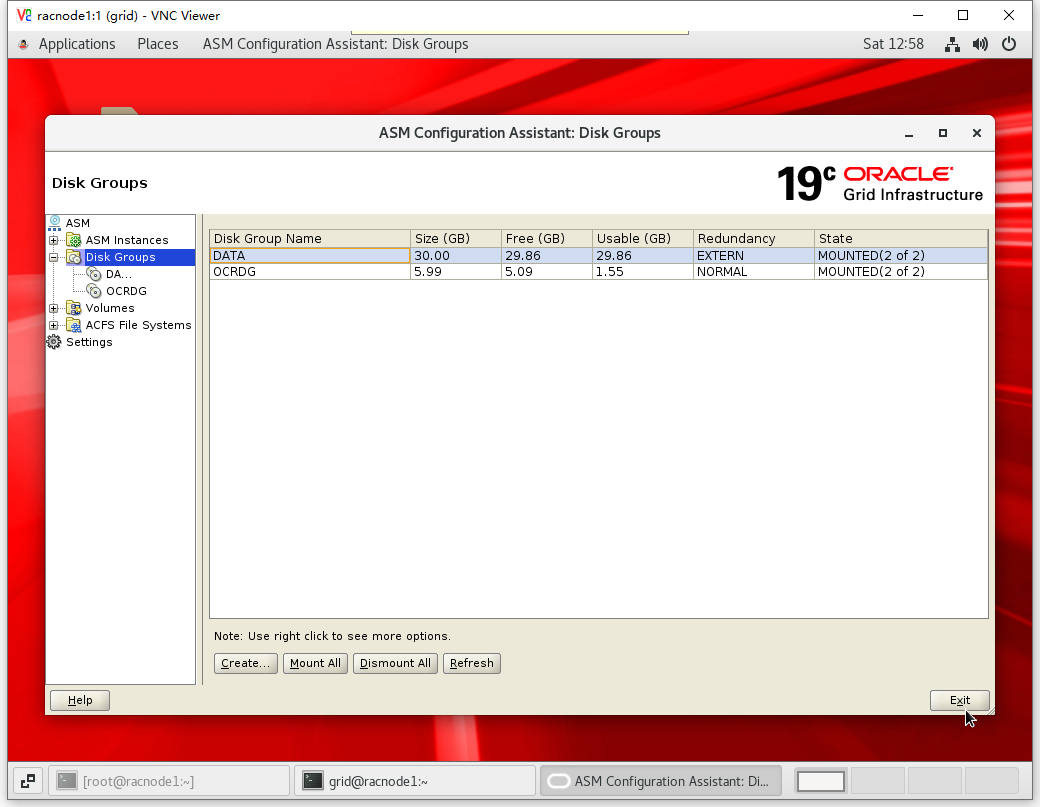Expand the ASM Instances tree node
This screenshot has height=807, width=1040.
tap(54, 240)
